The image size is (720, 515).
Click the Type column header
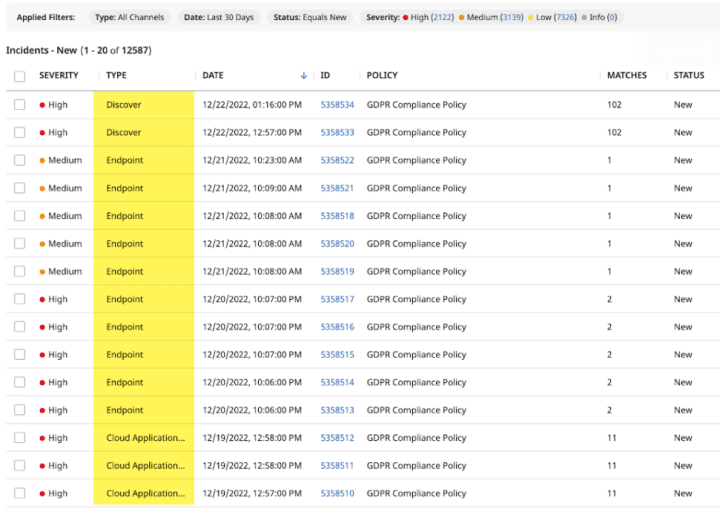(116, 76)
